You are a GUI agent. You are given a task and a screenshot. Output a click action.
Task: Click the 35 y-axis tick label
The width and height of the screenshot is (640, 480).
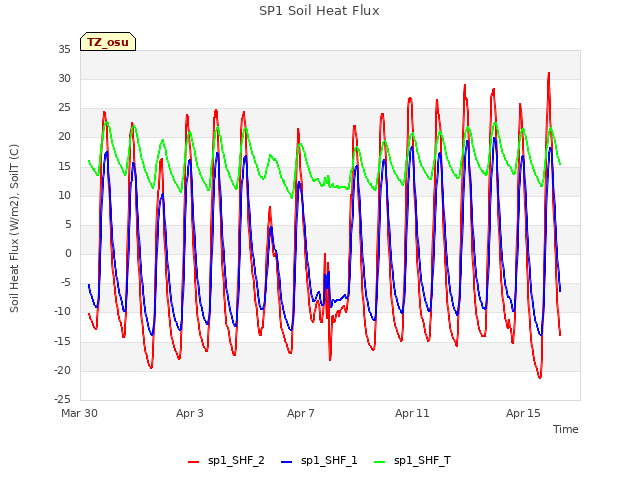coord(64,49)
